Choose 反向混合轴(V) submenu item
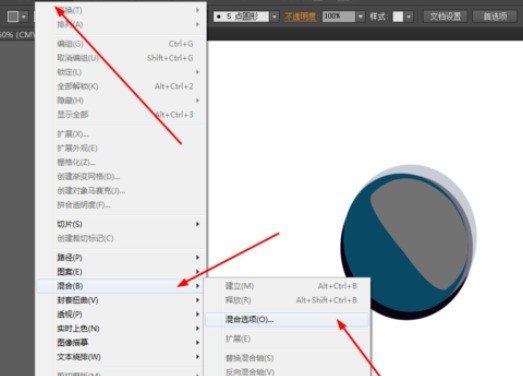Screen dimensions: 523x376 tap(287, 371)
